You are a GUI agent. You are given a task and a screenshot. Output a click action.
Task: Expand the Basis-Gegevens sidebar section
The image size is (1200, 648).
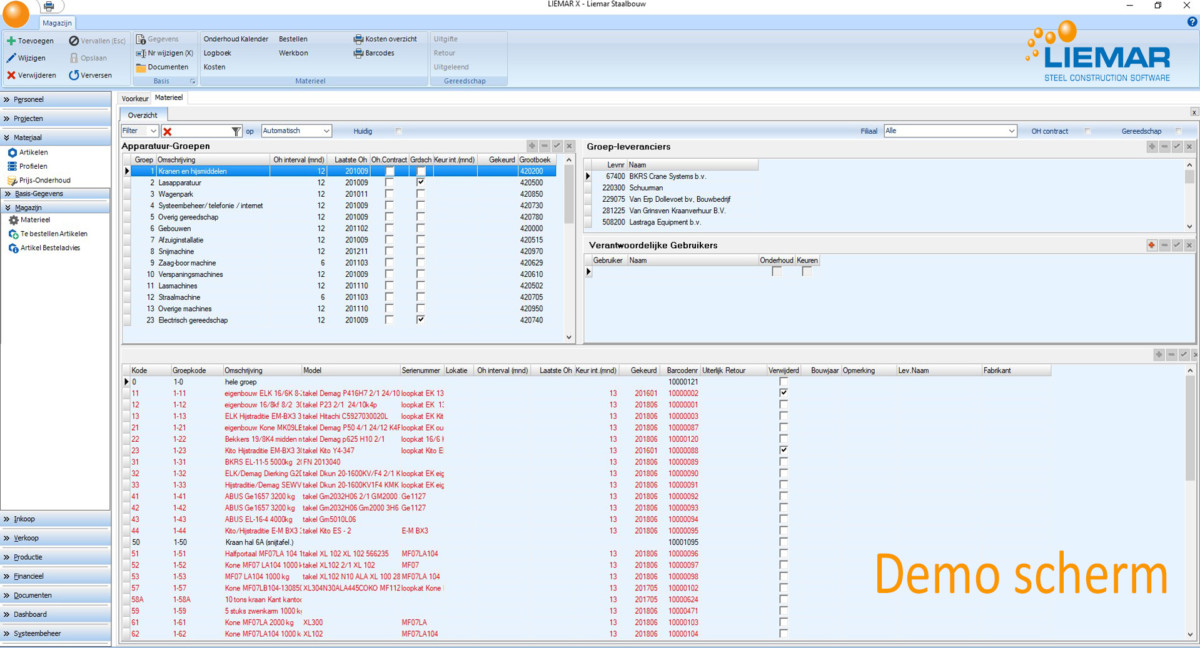point(55,193)
